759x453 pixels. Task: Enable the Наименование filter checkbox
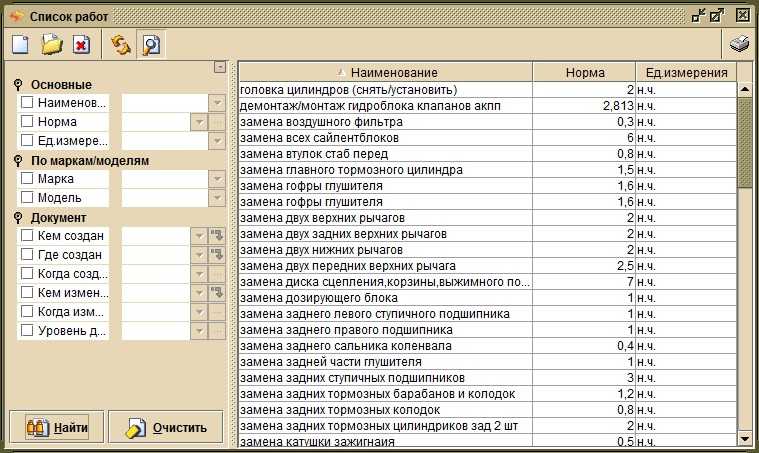click(x=27, y=103)
